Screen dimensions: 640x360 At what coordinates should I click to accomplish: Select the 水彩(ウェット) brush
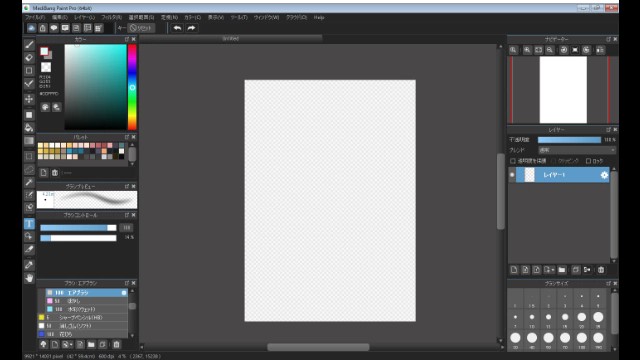coord(86,309)
